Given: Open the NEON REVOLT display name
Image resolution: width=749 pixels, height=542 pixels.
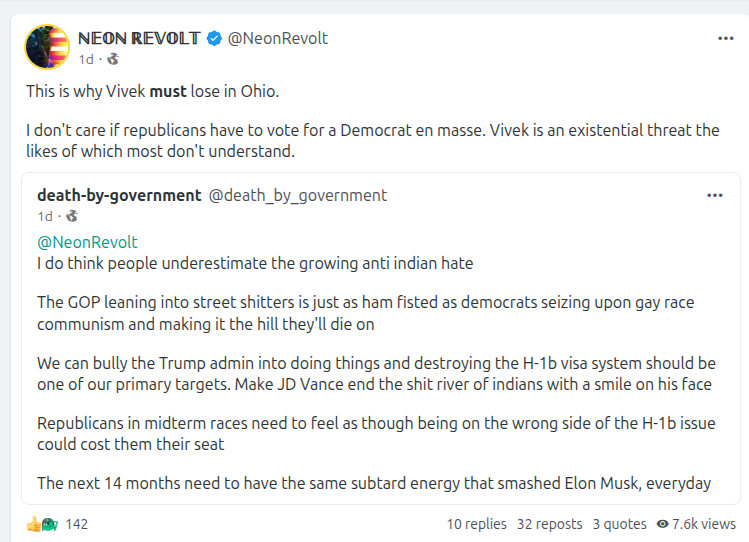Looking at the screenshot, I should [x=139, y=39].
